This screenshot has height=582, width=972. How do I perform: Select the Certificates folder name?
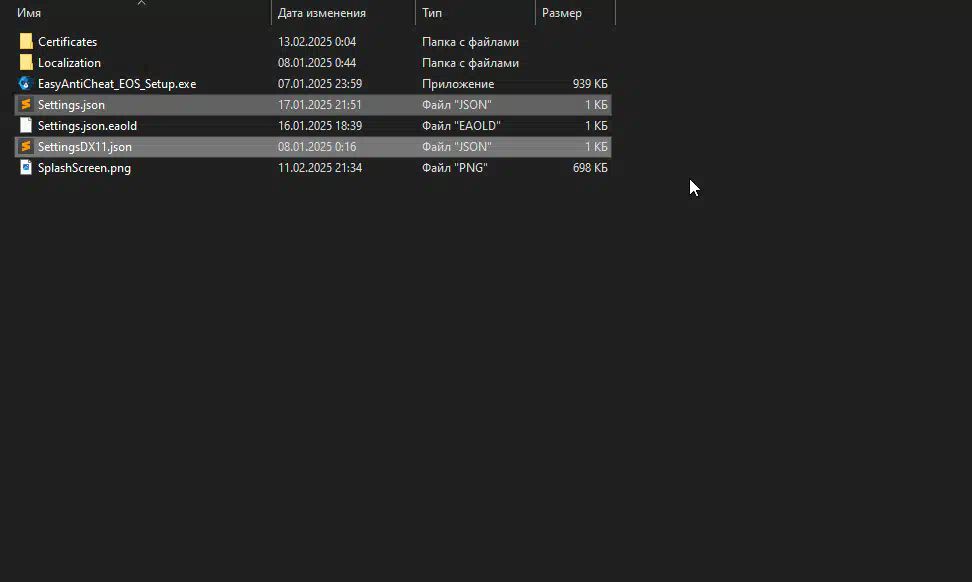68,42
